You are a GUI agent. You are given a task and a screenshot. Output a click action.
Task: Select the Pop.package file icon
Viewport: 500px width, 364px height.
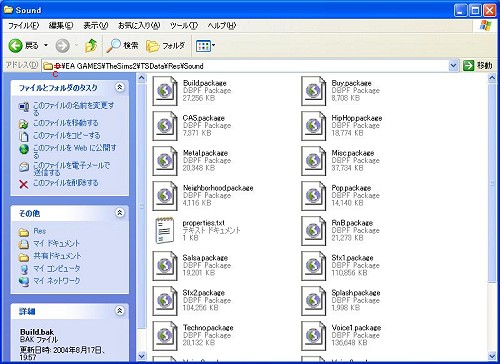(x=314, y=196)
